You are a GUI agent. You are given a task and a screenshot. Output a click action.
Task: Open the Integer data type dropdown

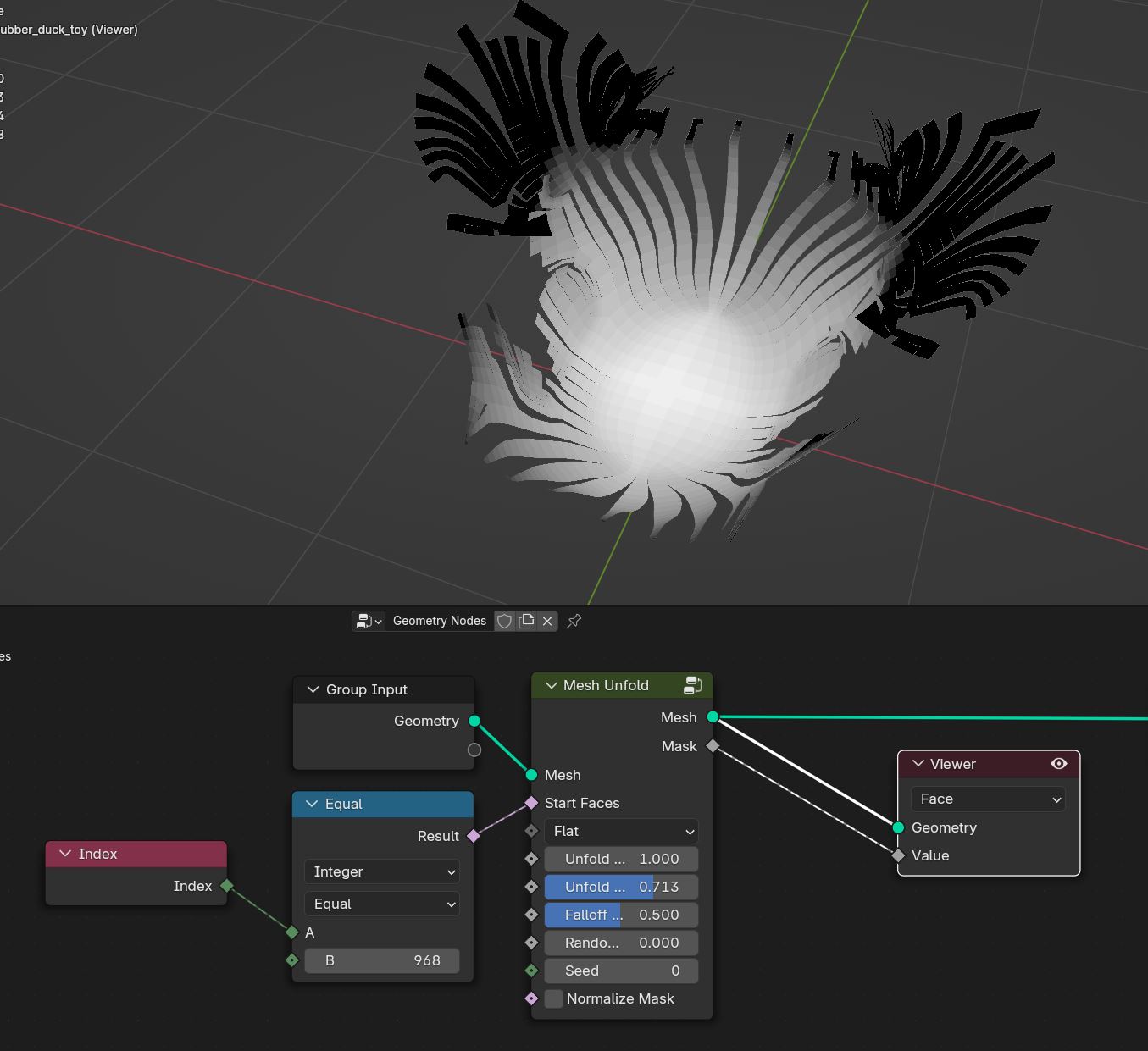tap(382, 871)
